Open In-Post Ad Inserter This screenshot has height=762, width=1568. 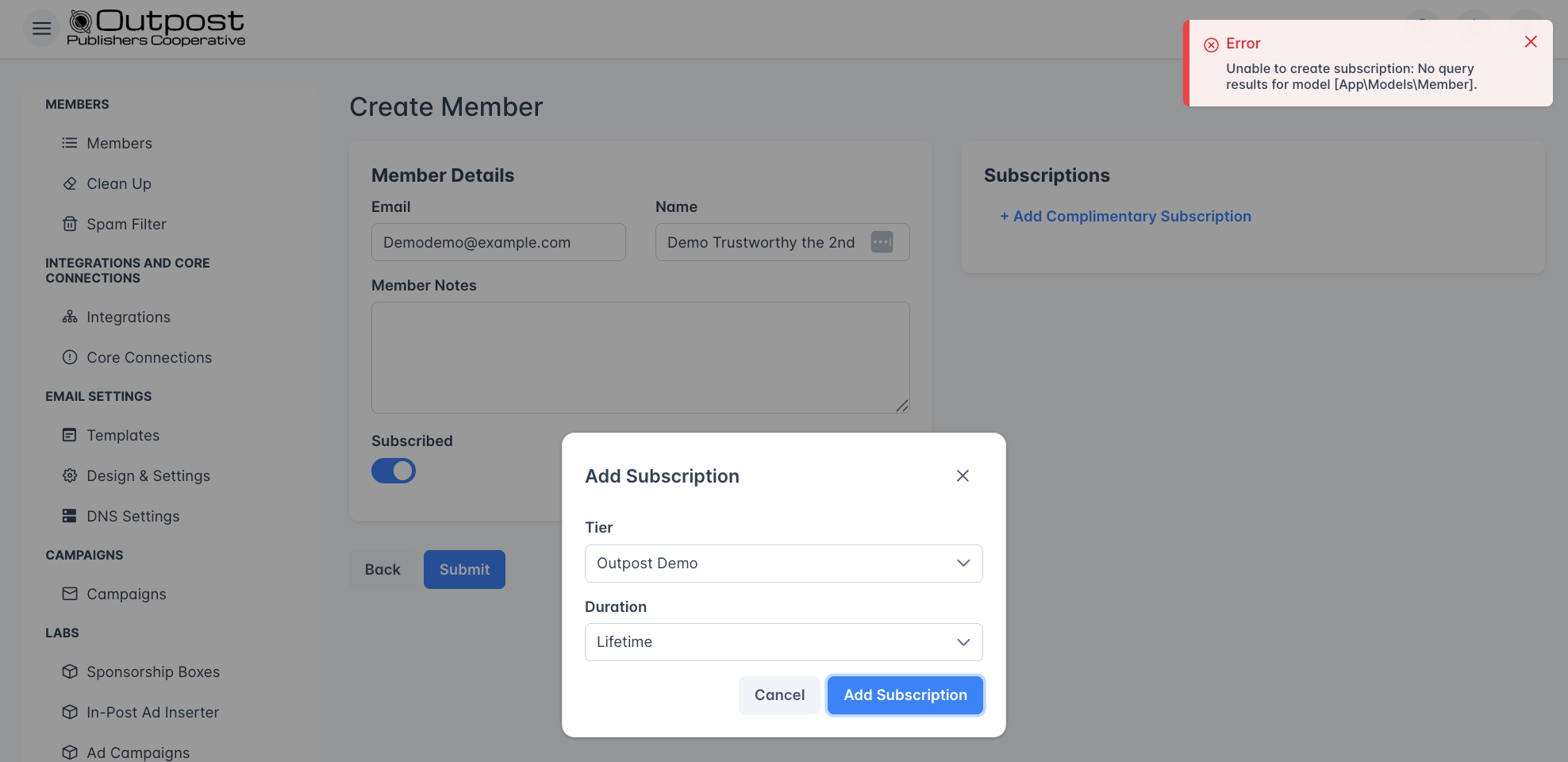(x=153, y=712)
